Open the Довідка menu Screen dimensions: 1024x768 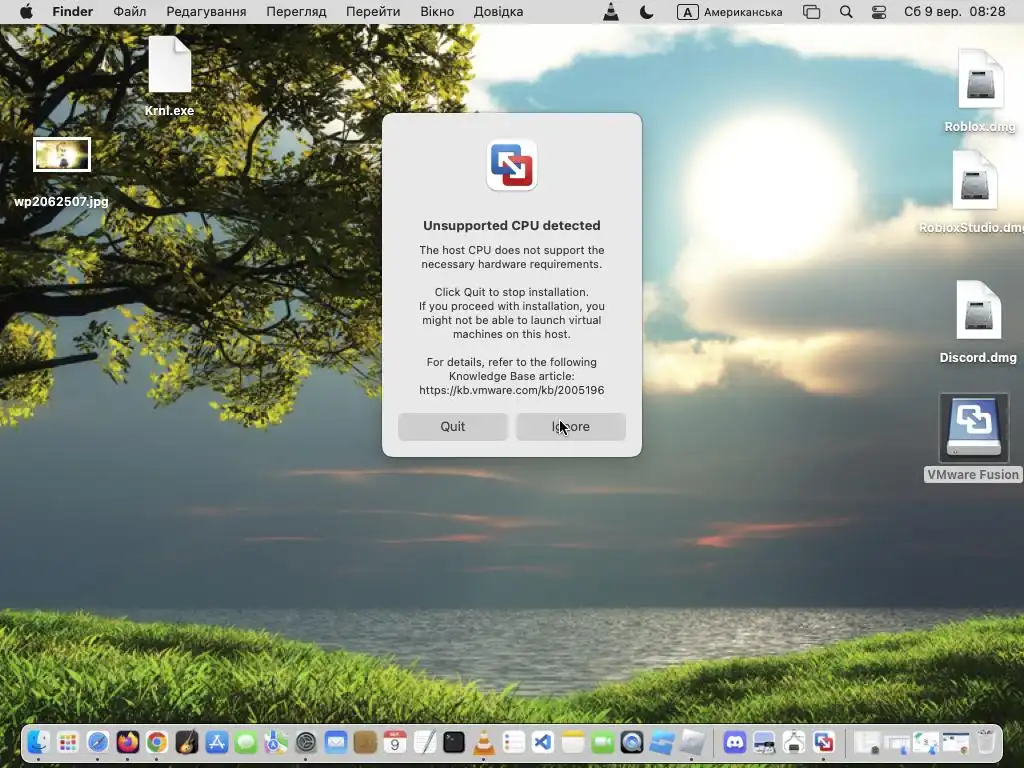[x=498, y=12]
